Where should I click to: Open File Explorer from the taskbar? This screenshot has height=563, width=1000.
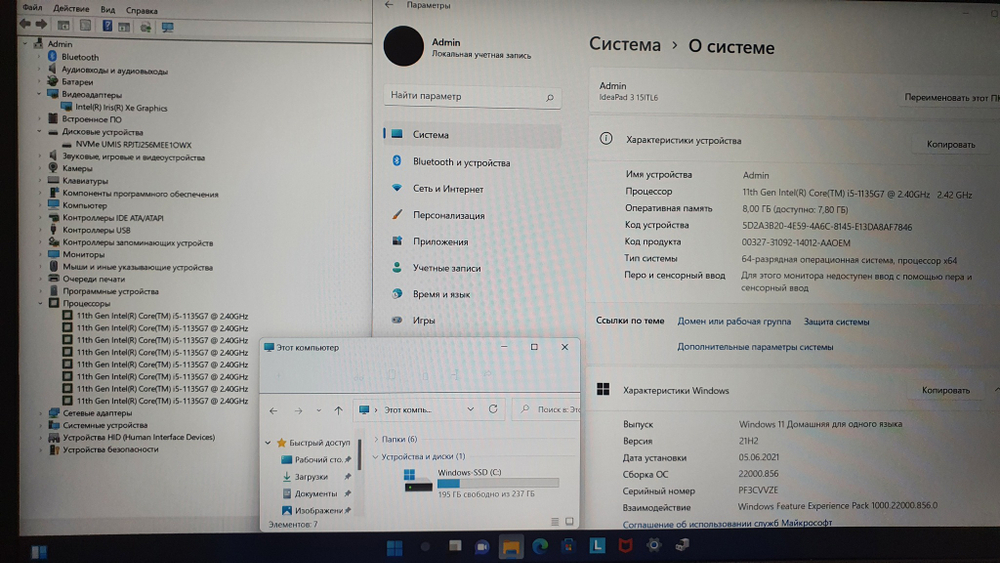[511, 547]
